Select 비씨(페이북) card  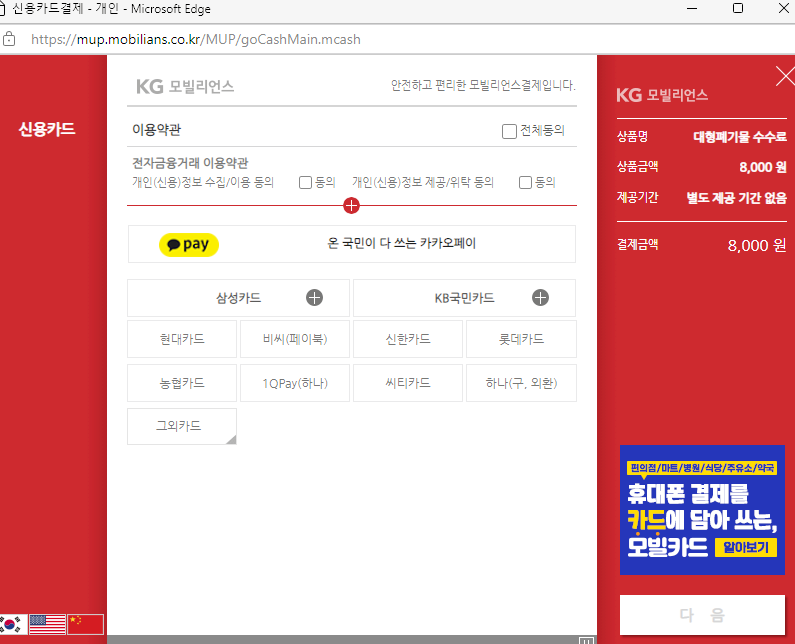[295, 339]
